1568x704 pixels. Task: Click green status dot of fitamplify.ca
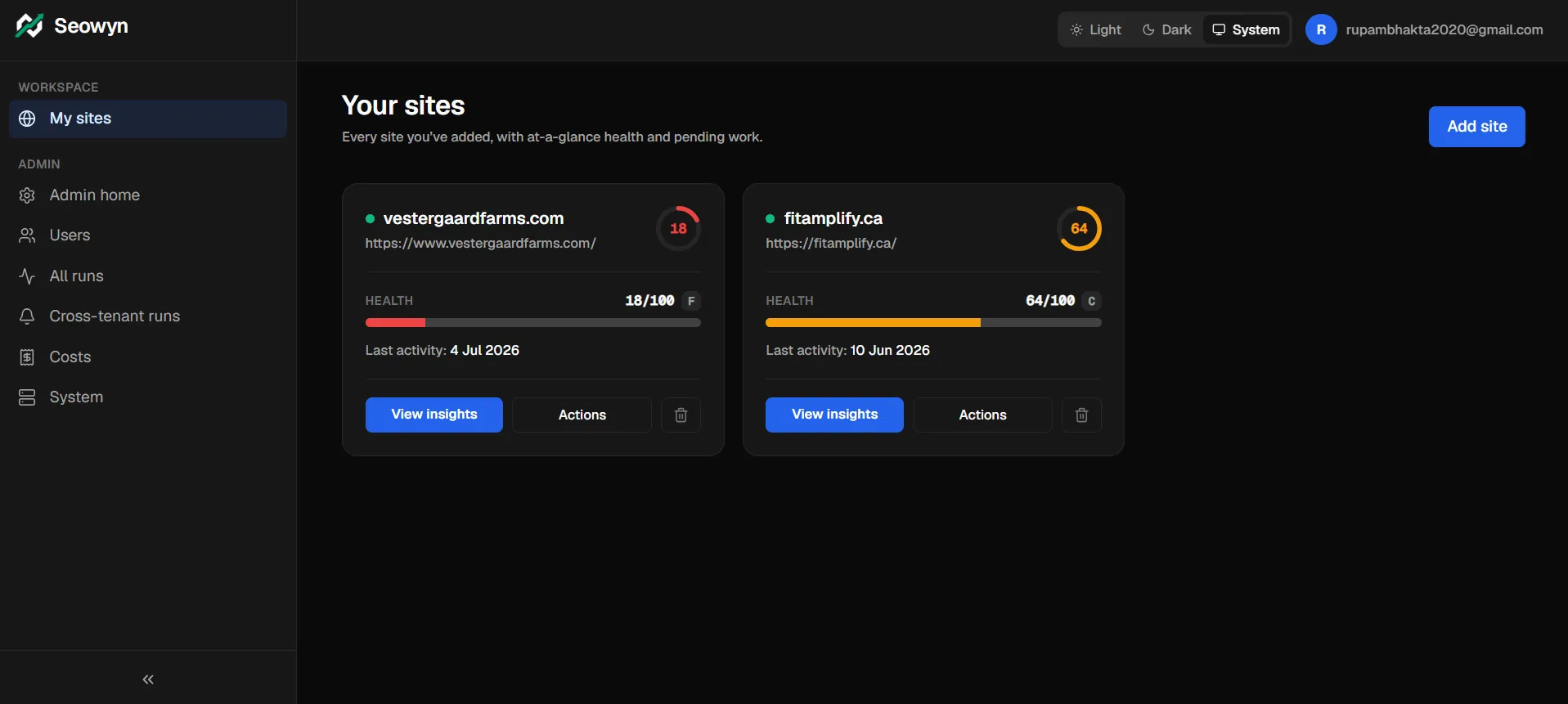(x=770, y=218)
